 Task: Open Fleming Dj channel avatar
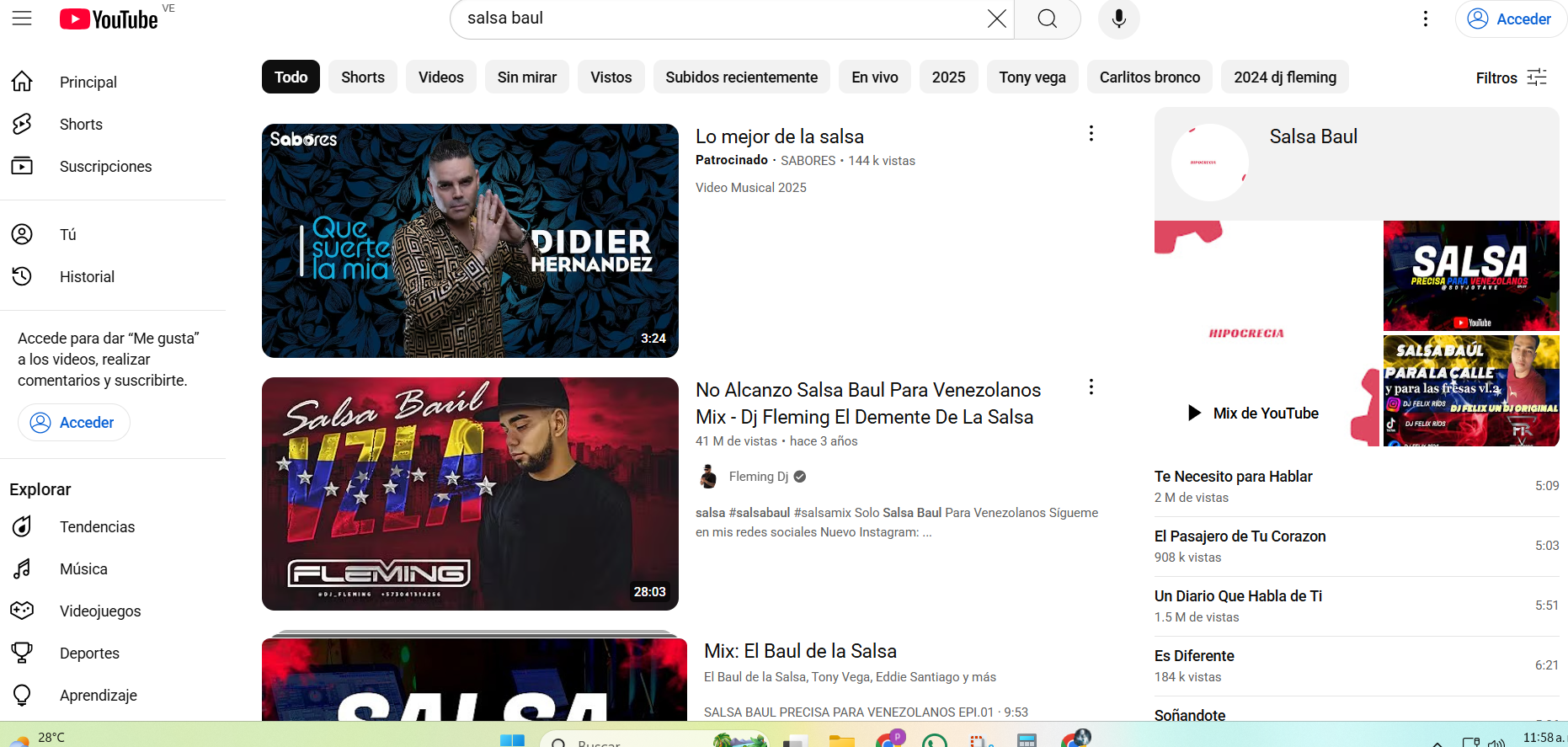(708, 477)
